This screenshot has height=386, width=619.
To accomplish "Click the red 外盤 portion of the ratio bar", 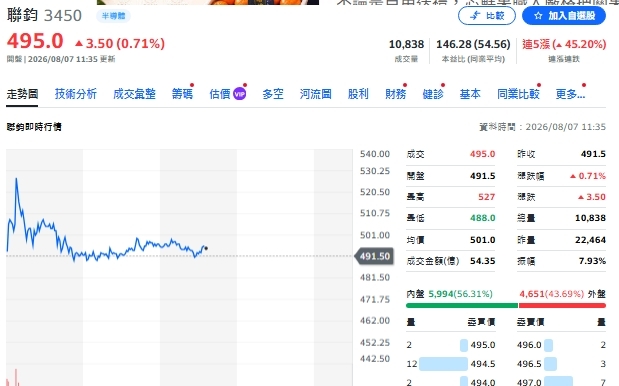I will click(x=562, y=305).
